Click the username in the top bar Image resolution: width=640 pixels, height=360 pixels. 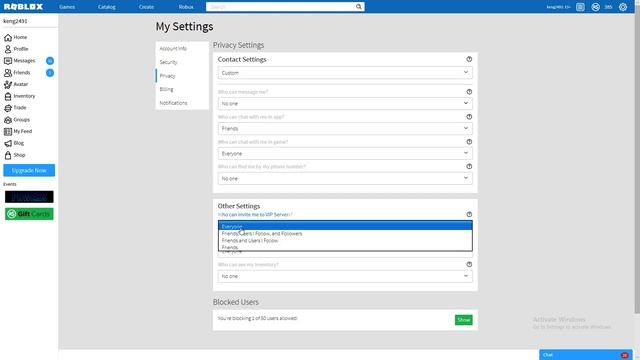pyautogui.click(x=558, y=7)
